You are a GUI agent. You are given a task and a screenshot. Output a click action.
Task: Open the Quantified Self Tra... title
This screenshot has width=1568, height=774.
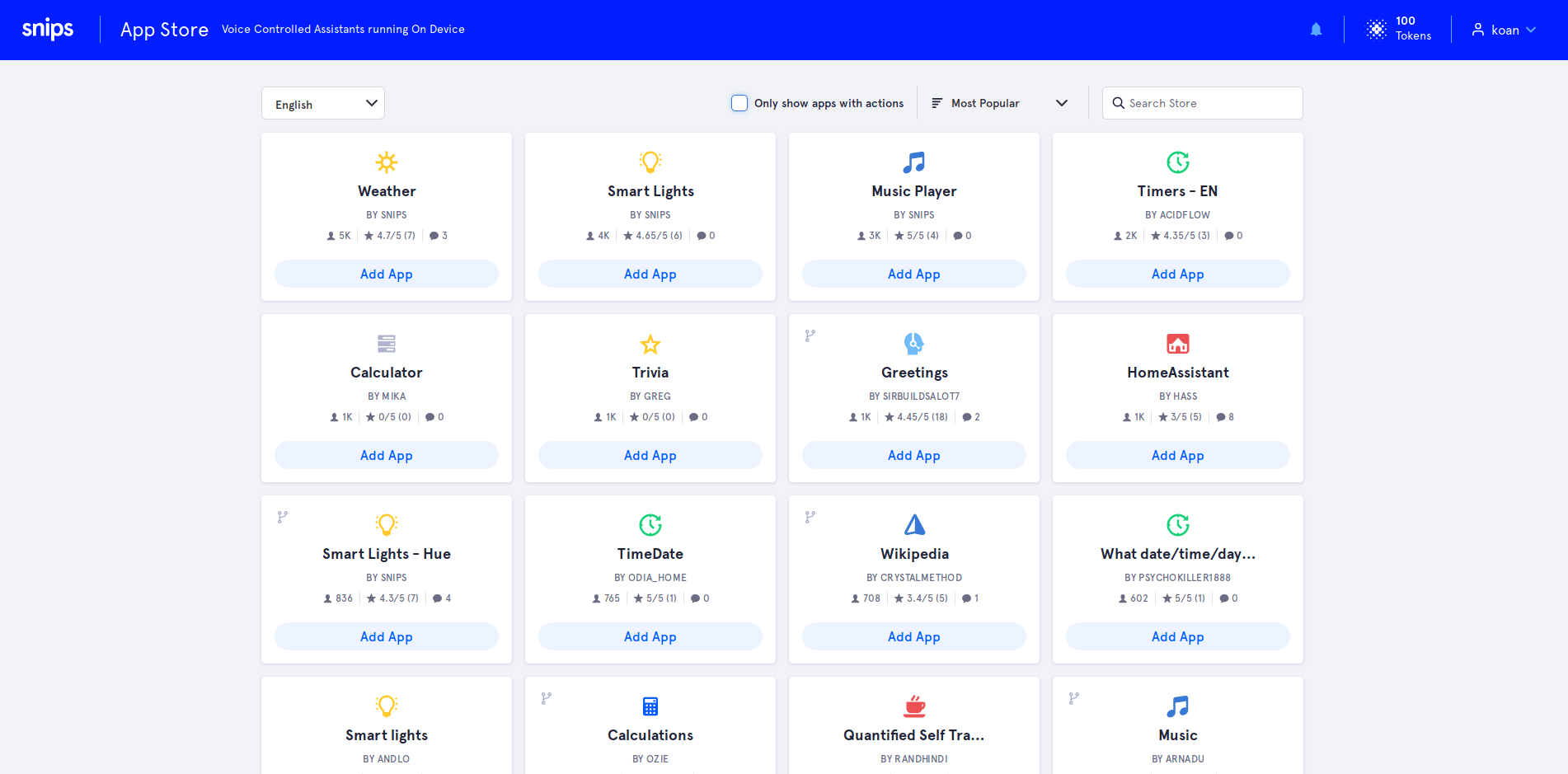tap(914, 735)
